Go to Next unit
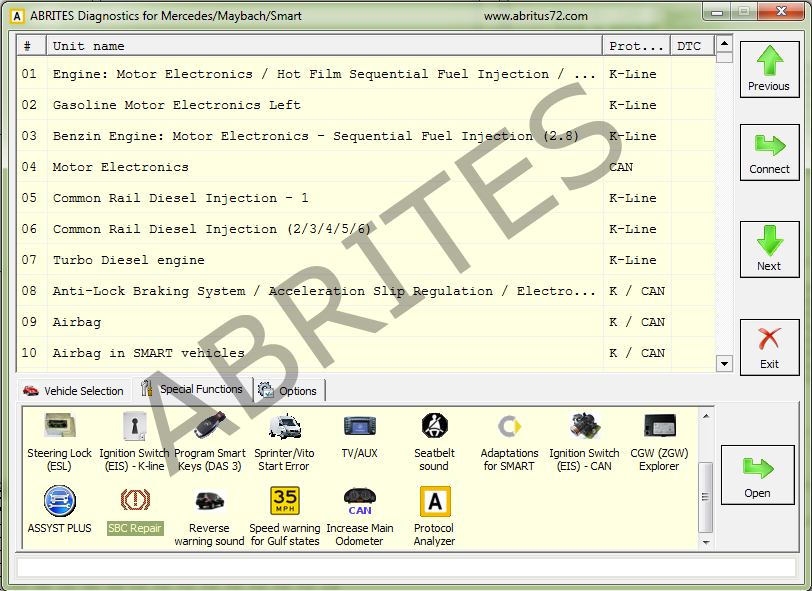The image size is (812, 591). [x=769, y=250]
